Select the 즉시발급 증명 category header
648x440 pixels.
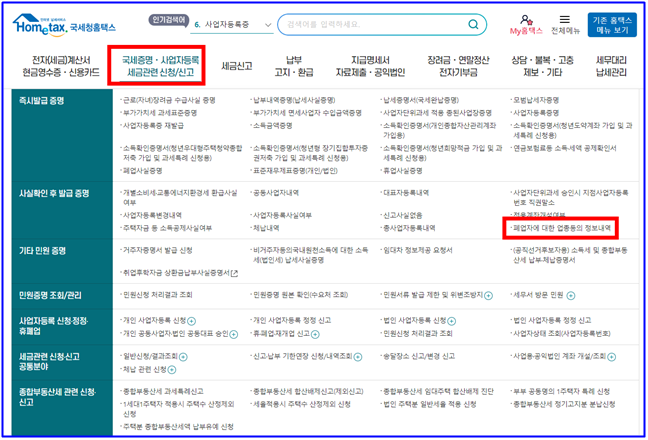(x=42, y=100)
